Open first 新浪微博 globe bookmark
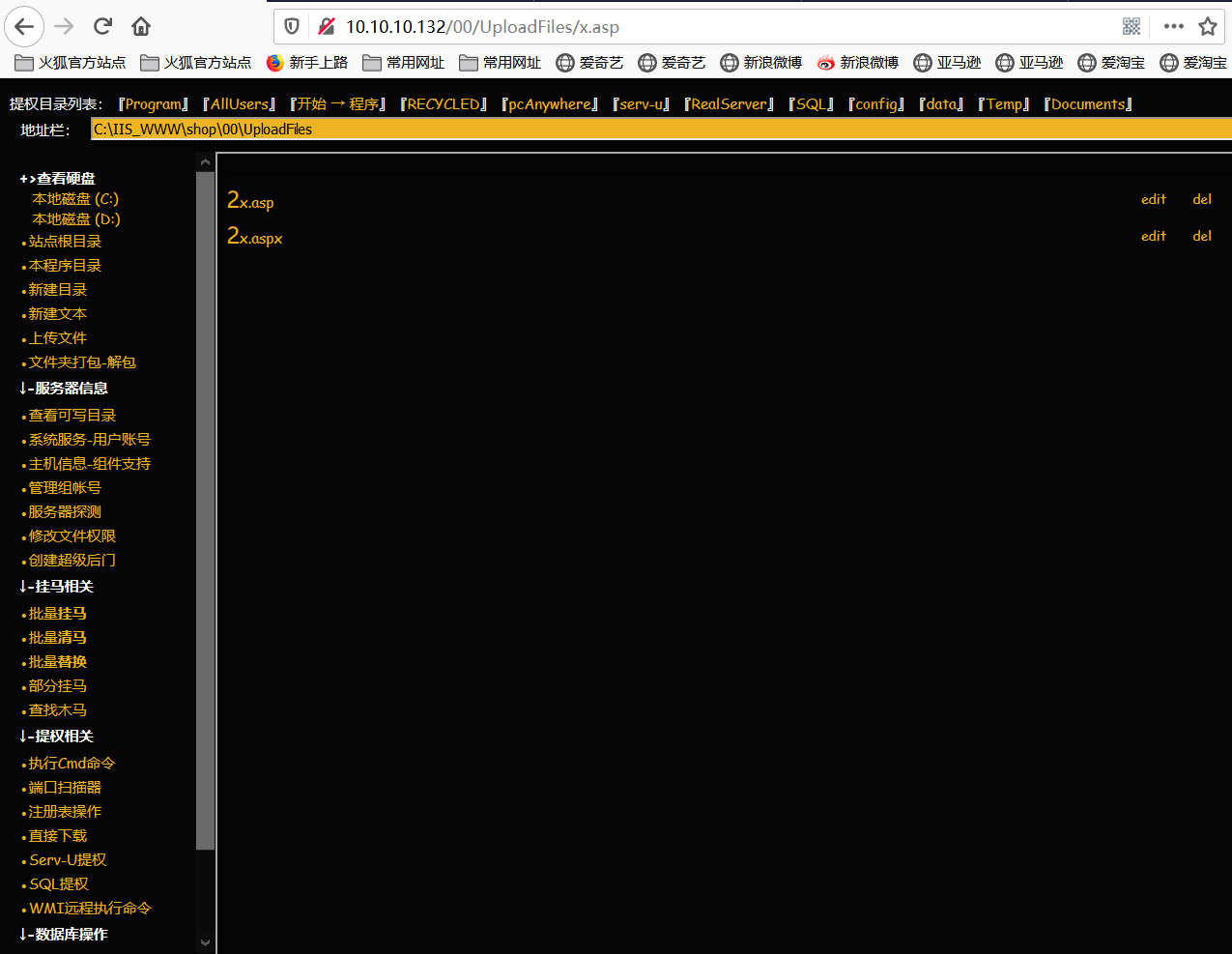Image resolution: width=1232 pixels, height=954 pixels. [x=760, y=63]
